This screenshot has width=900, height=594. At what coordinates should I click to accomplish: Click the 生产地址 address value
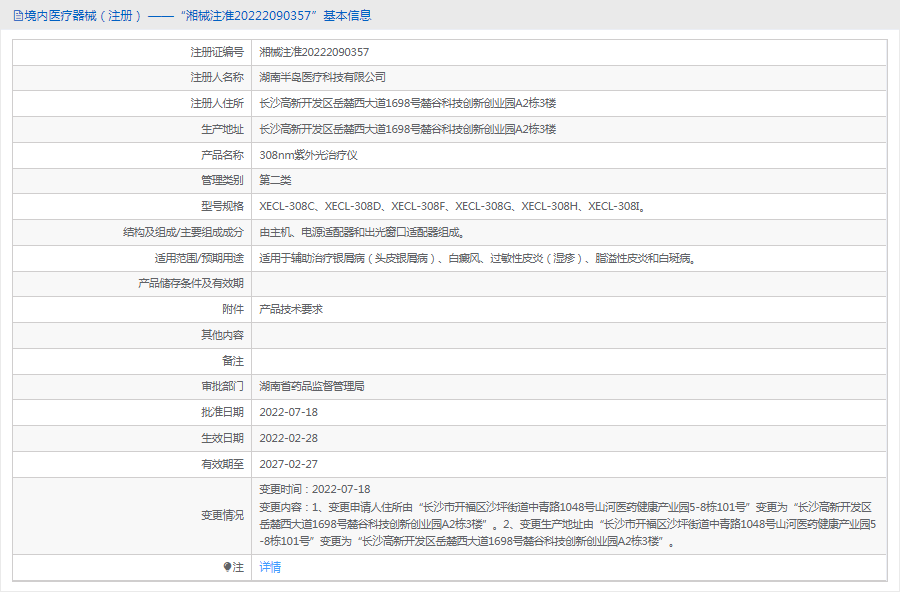coord(408,129)
